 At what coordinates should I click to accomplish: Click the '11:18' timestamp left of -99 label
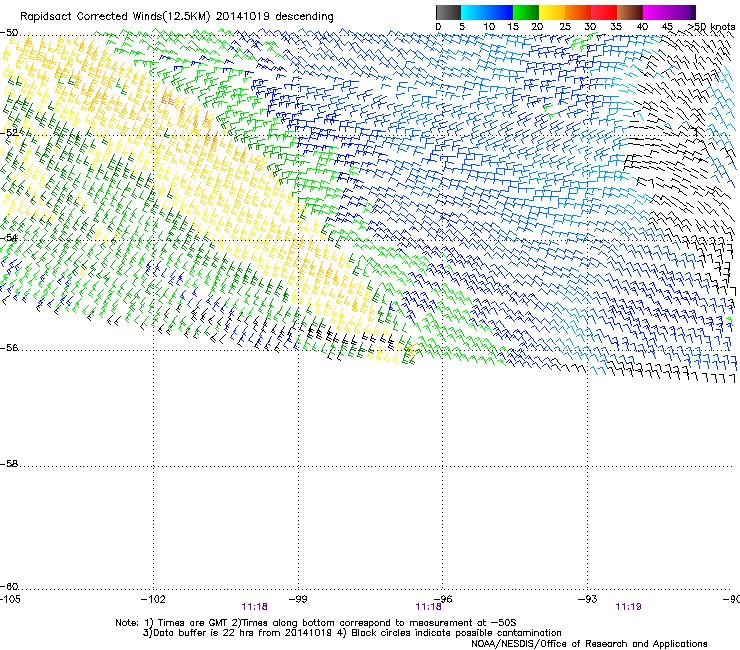pos(254,607)
